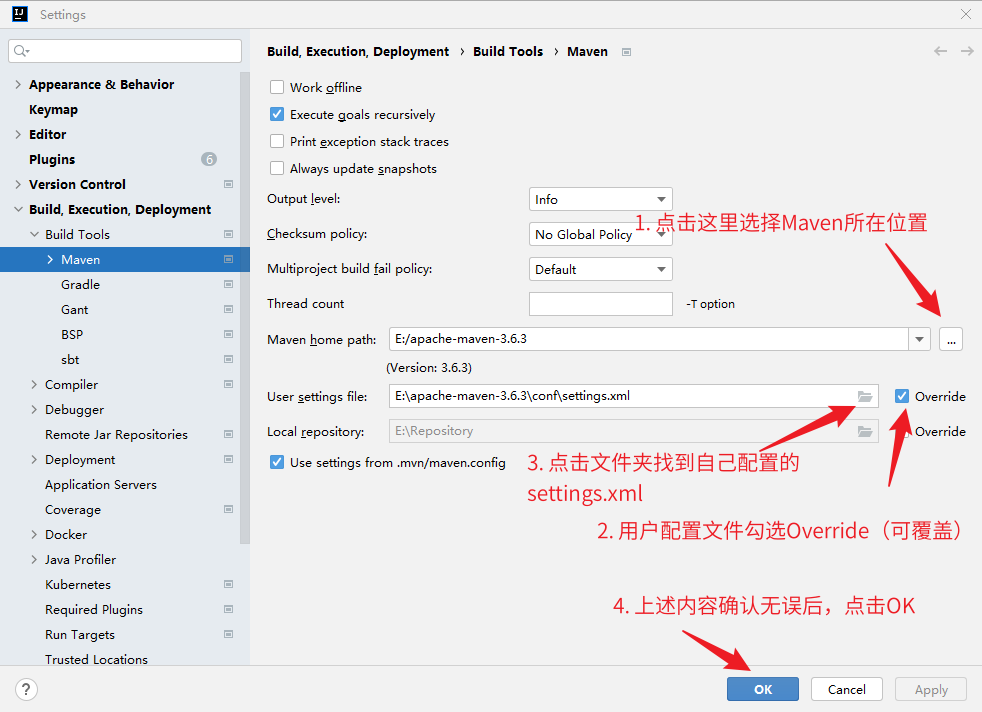
Task: Open the Keymap settings page
Action: tap(53, 109)
